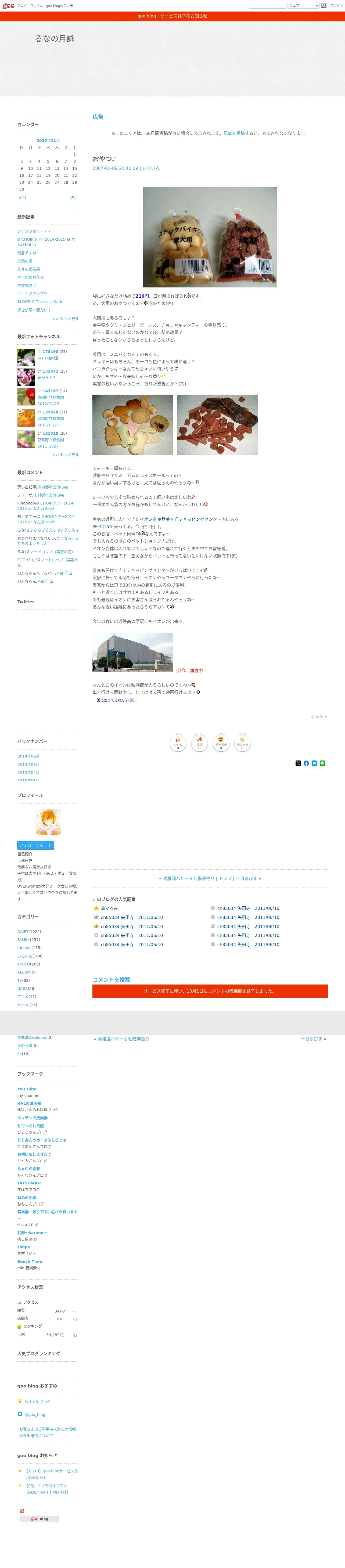Open the Aeon construction building photo
Image resolution: width=345 pixels, height=1568 pixels.
133,652
